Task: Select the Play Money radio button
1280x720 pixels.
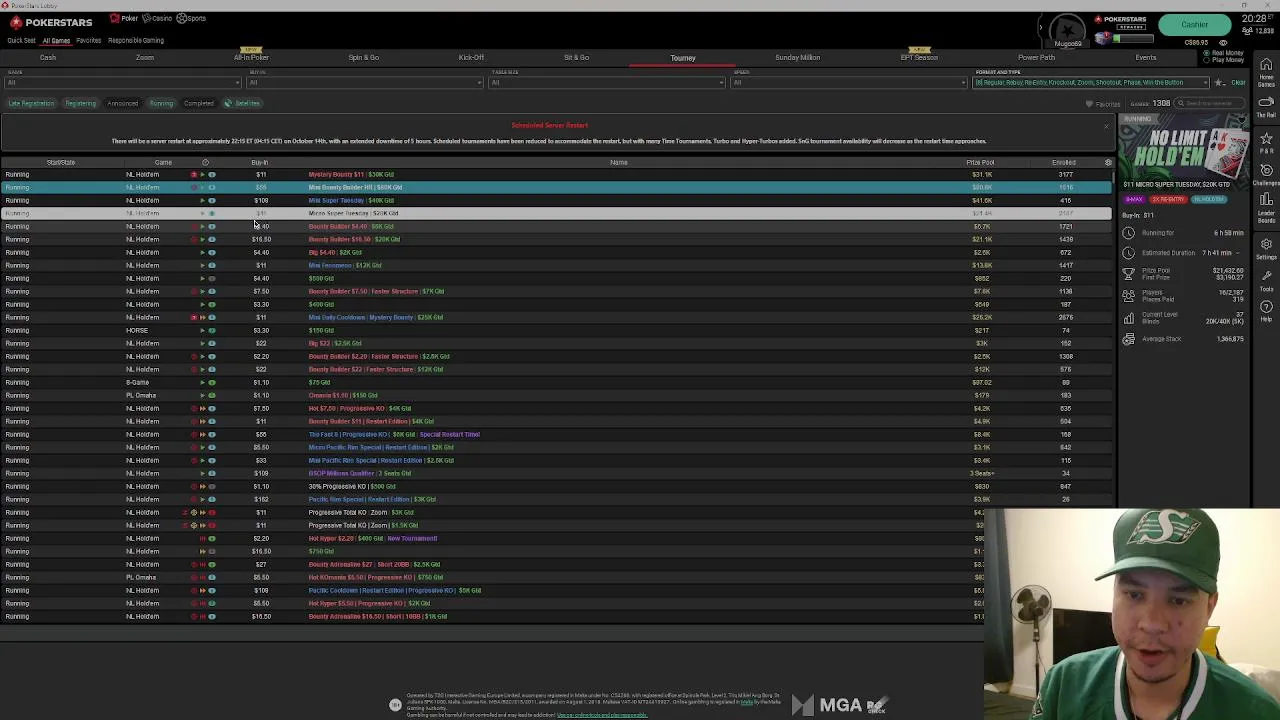Action: pos(1206,60)
